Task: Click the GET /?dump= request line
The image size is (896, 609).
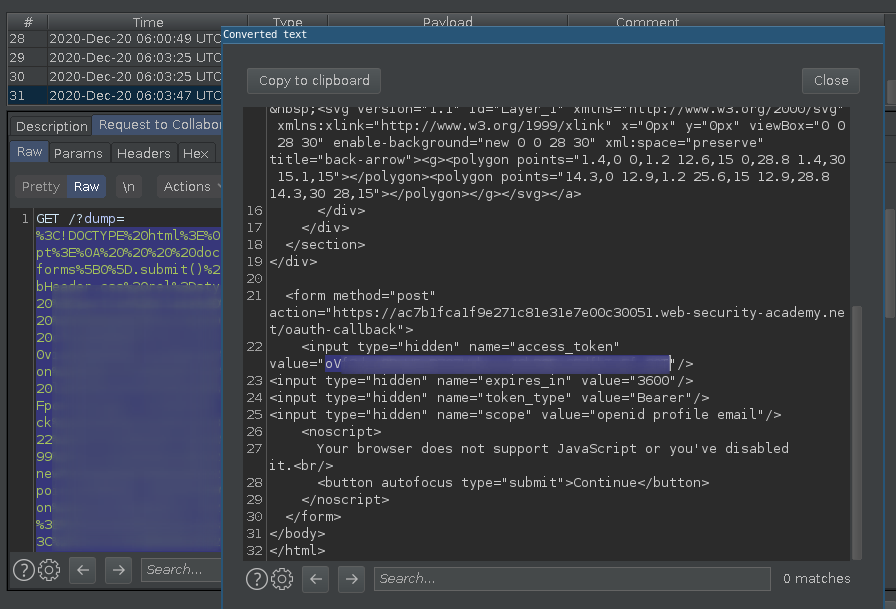Action: pyautogui.click(x=81, y=219)
